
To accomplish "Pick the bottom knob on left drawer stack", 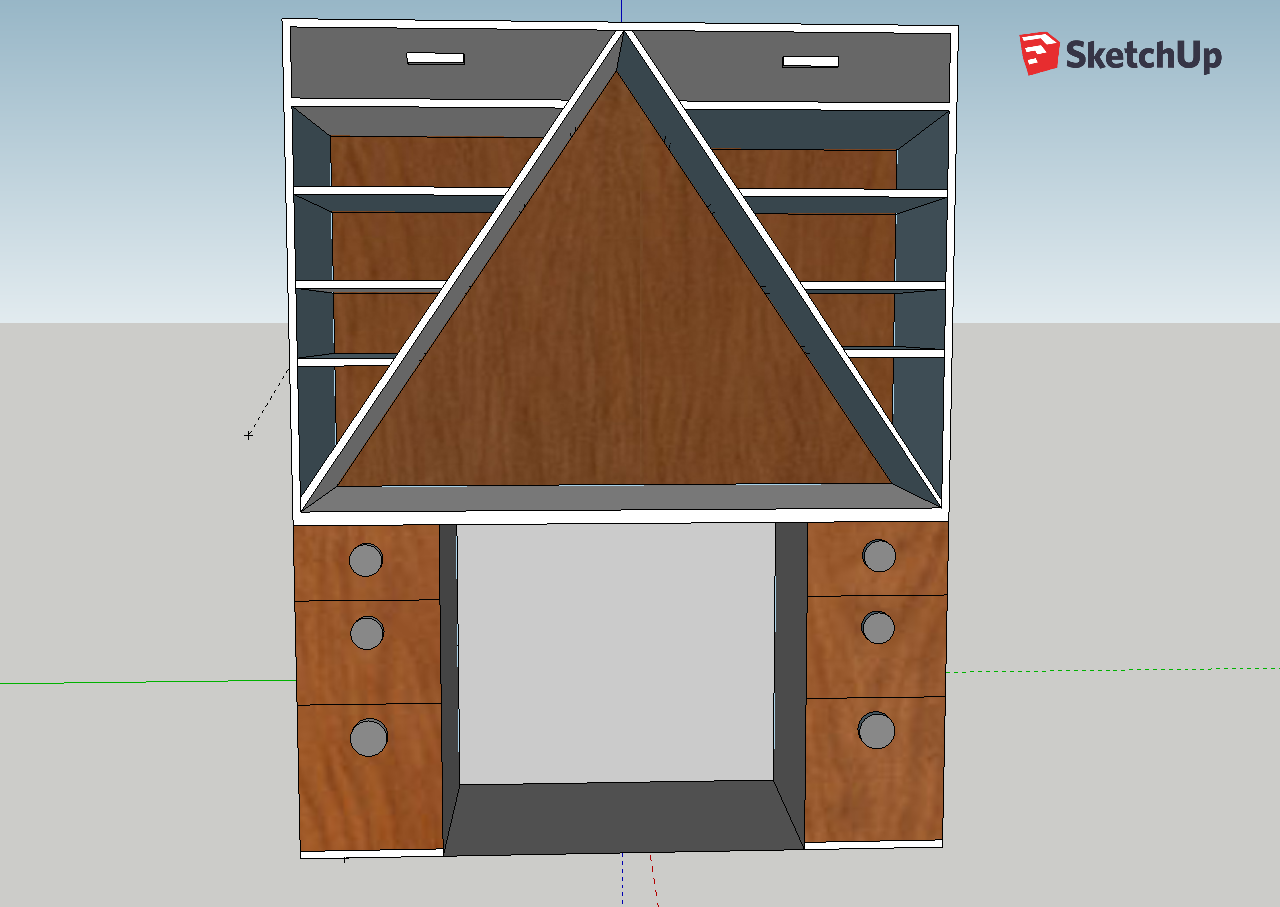I will pos(369,737).
